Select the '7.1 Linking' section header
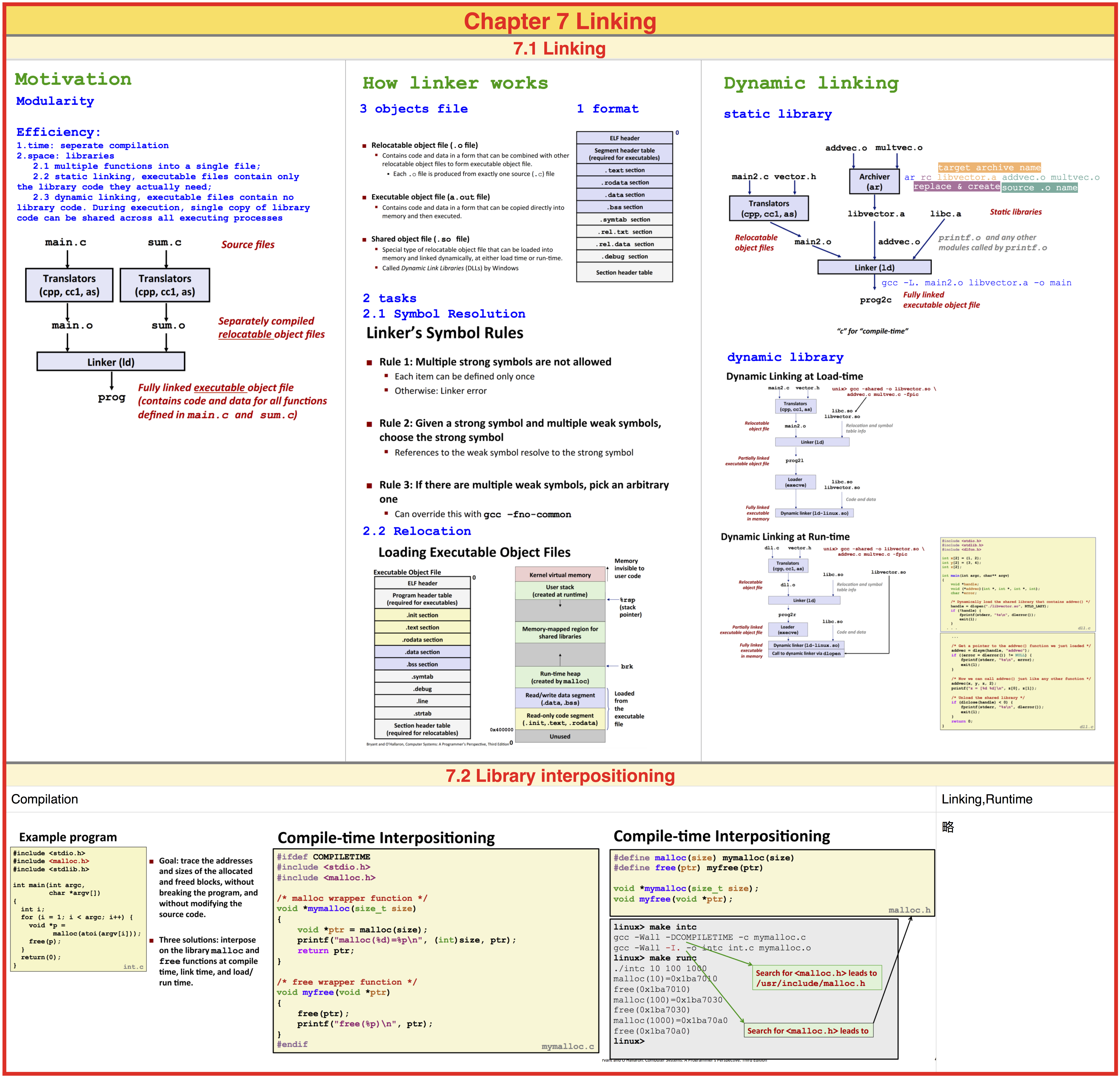The height and width of the screenshot is (1077, 1120). (x=559, y=49)
